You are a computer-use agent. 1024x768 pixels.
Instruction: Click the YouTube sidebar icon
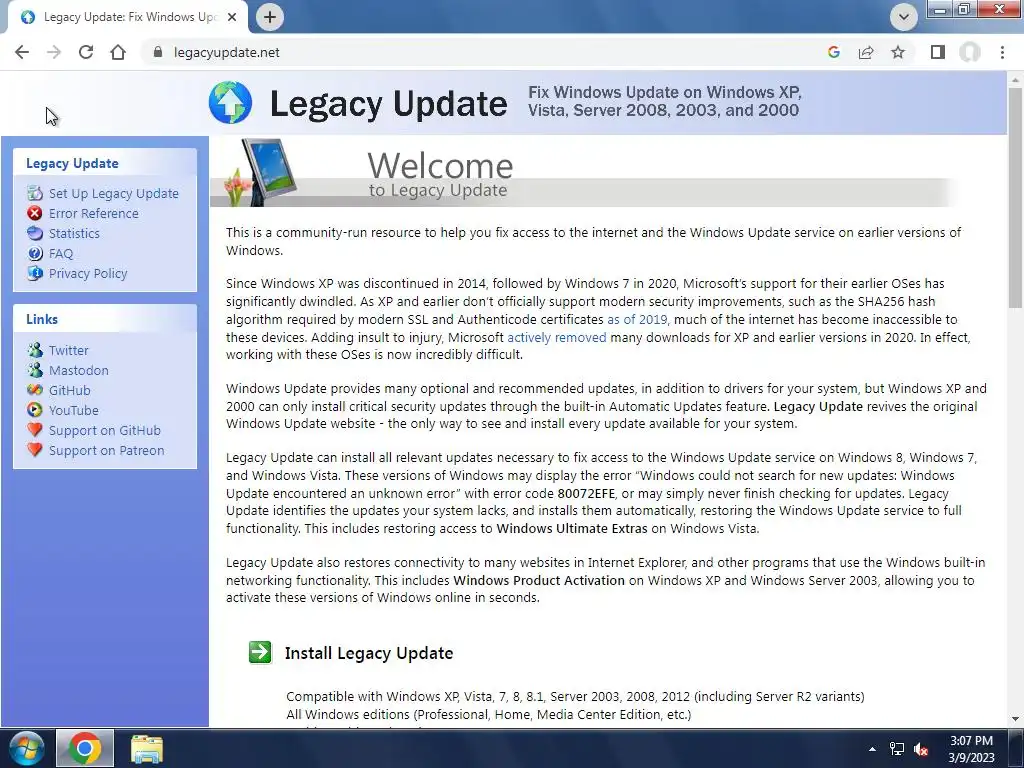(35, 410)
